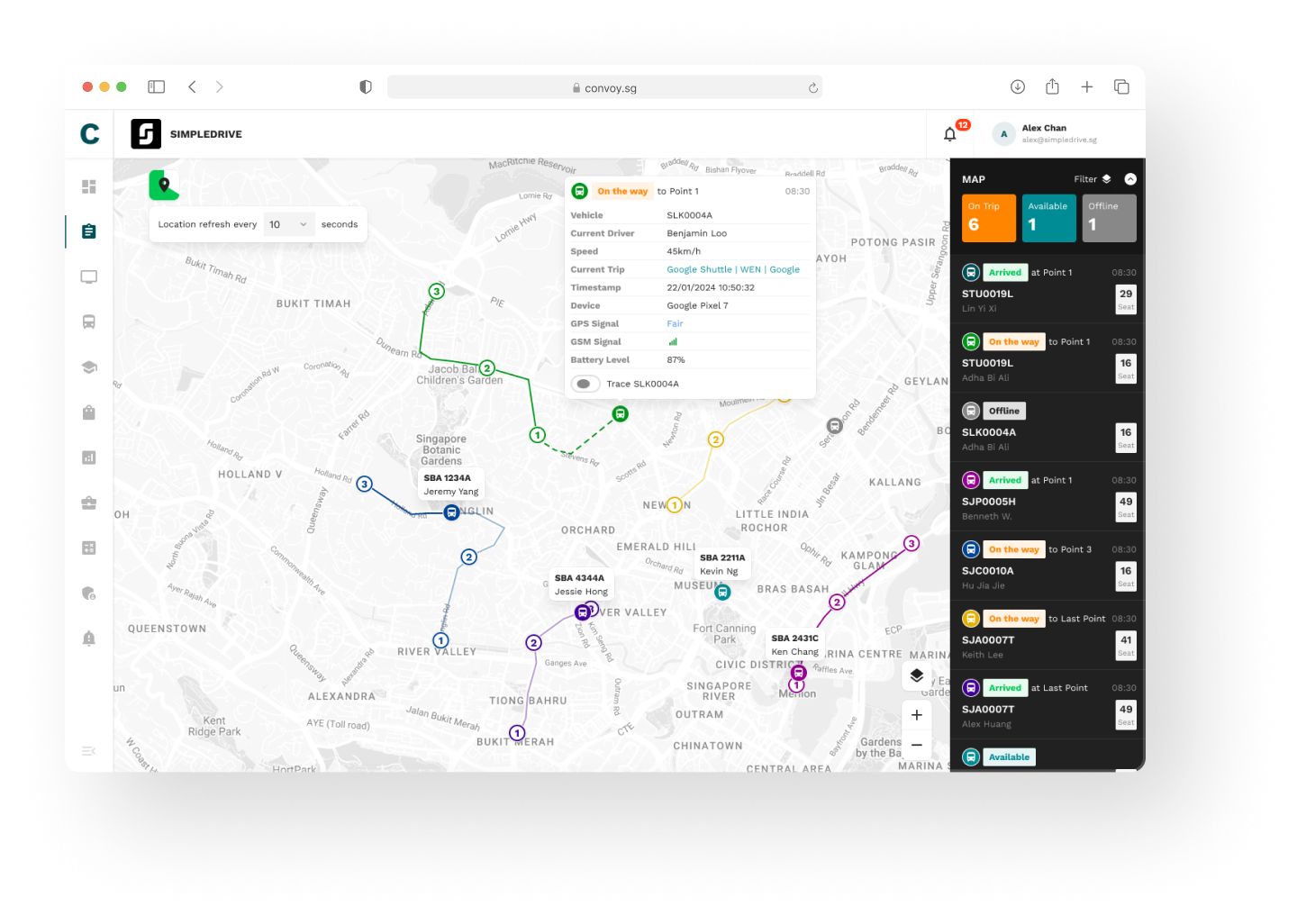The image size is (1297, 924).
Task: Open the location refresh interval dropdown
Action: [289, 224]
